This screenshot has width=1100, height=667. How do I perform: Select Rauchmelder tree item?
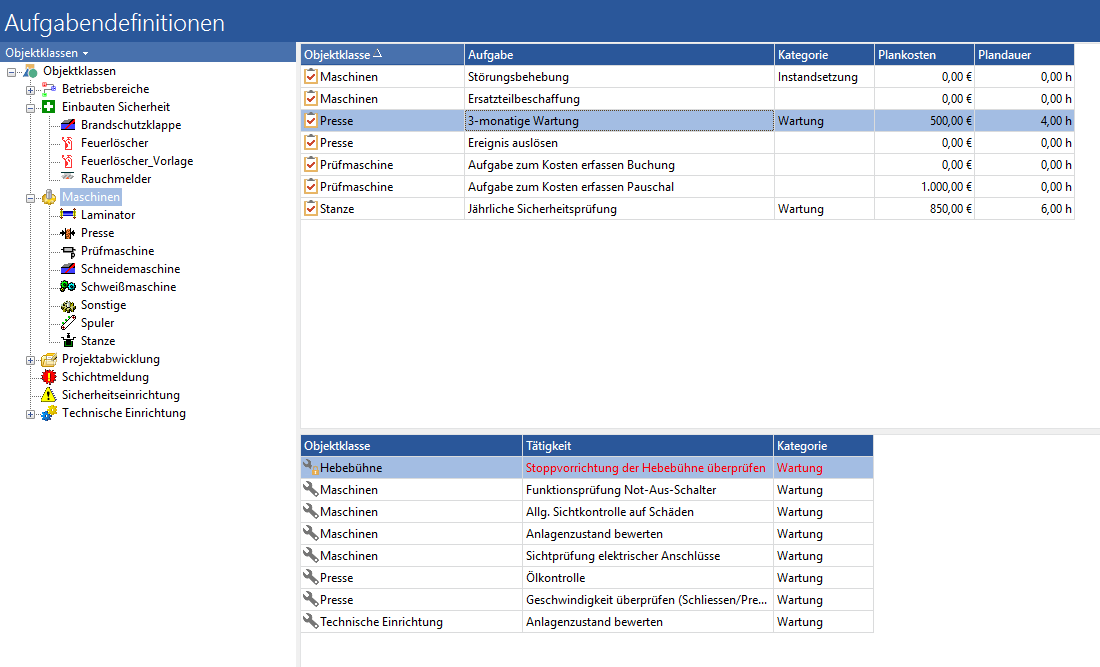116,179
